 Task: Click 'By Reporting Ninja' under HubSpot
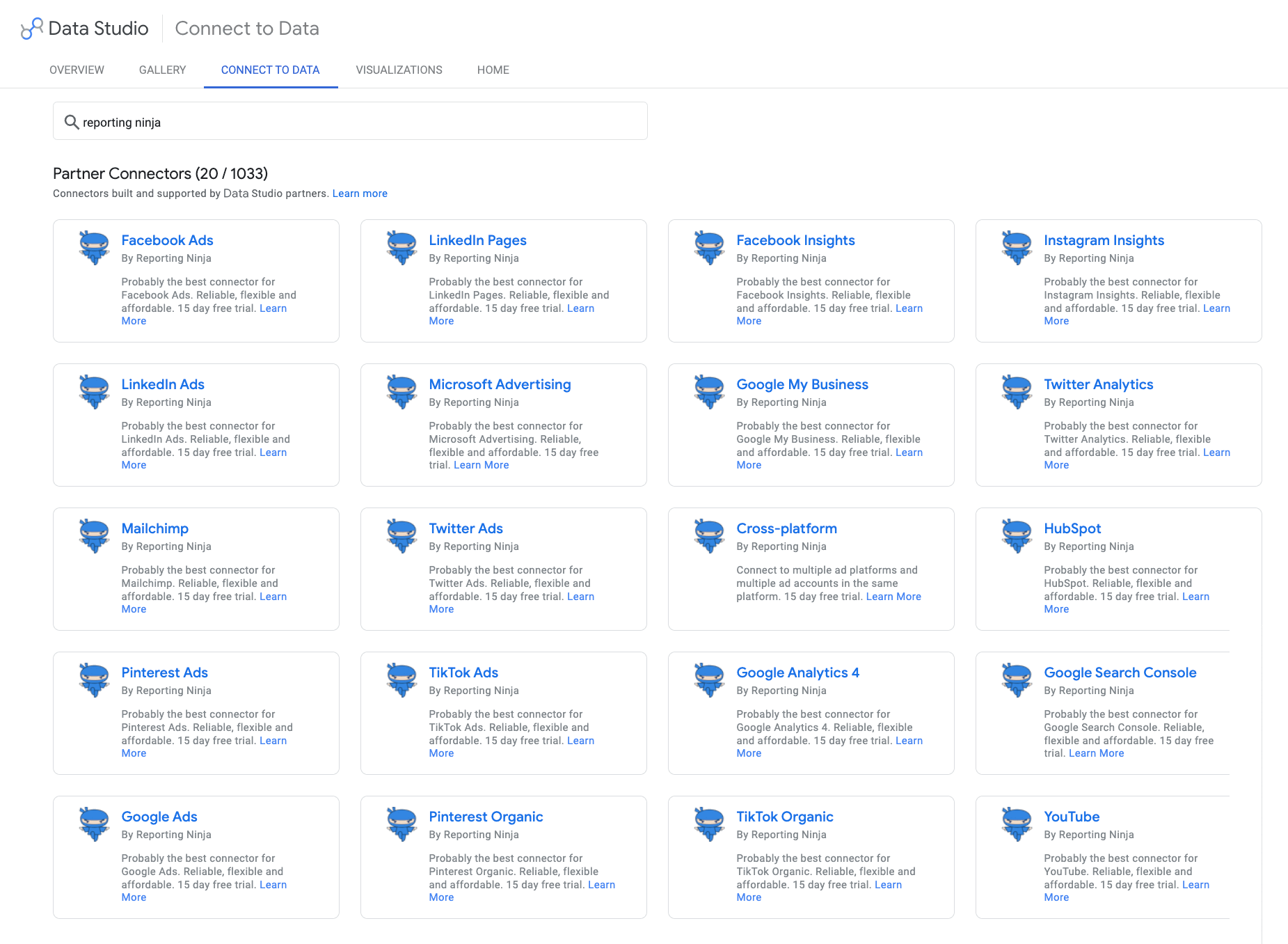pyautogui.click(x=1089, y=546)
